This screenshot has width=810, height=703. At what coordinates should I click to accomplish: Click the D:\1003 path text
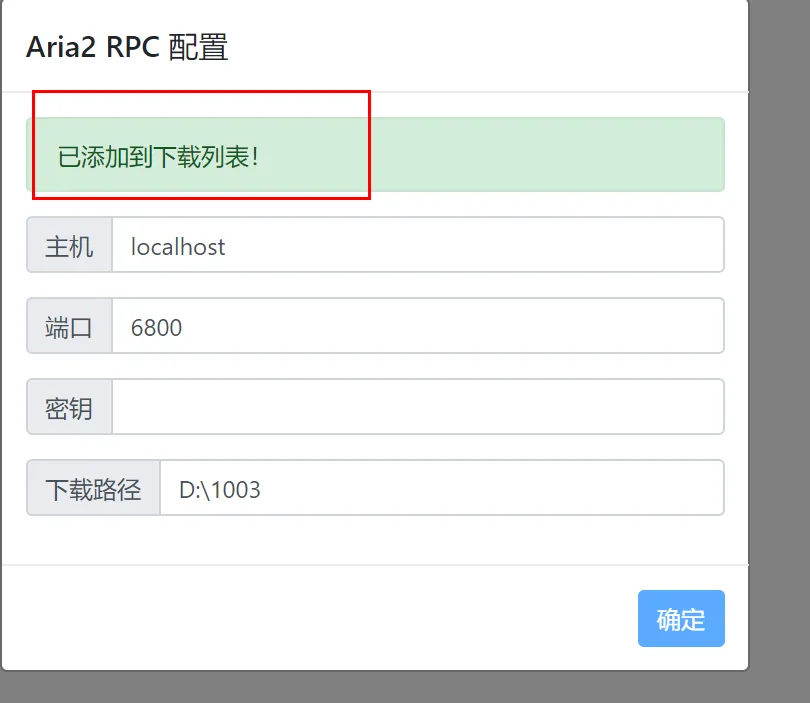[x=220, y=490]
